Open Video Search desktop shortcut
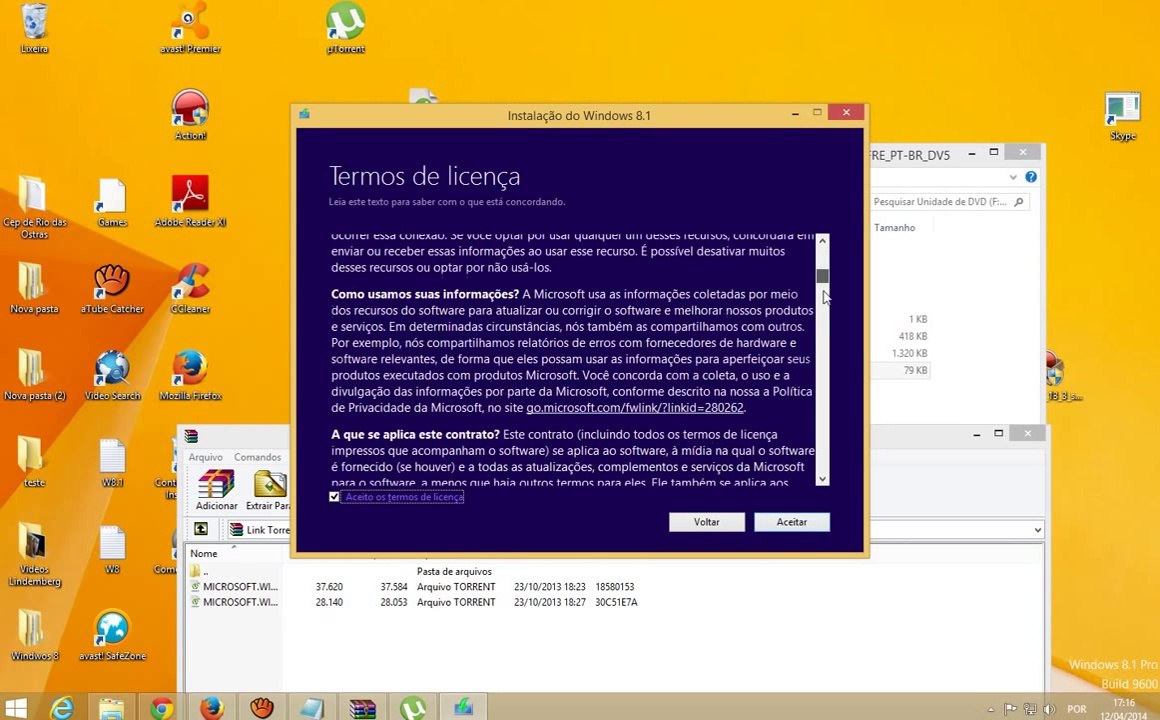1160x720 pixels. click(112, 375)
